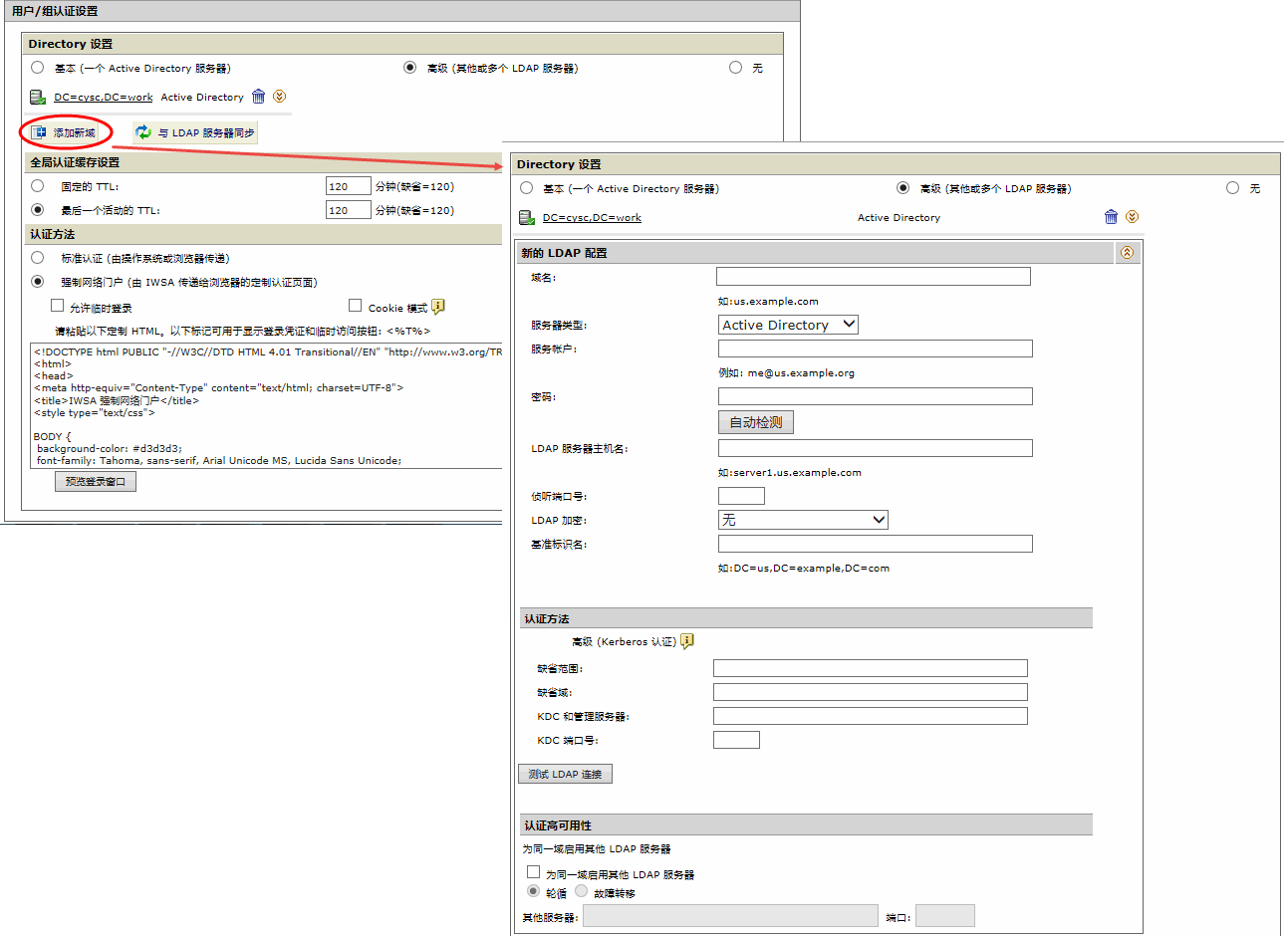1288x936 pixels.
Task: Click the trash icon in the right Directory panel
Action: (1112, 217)
